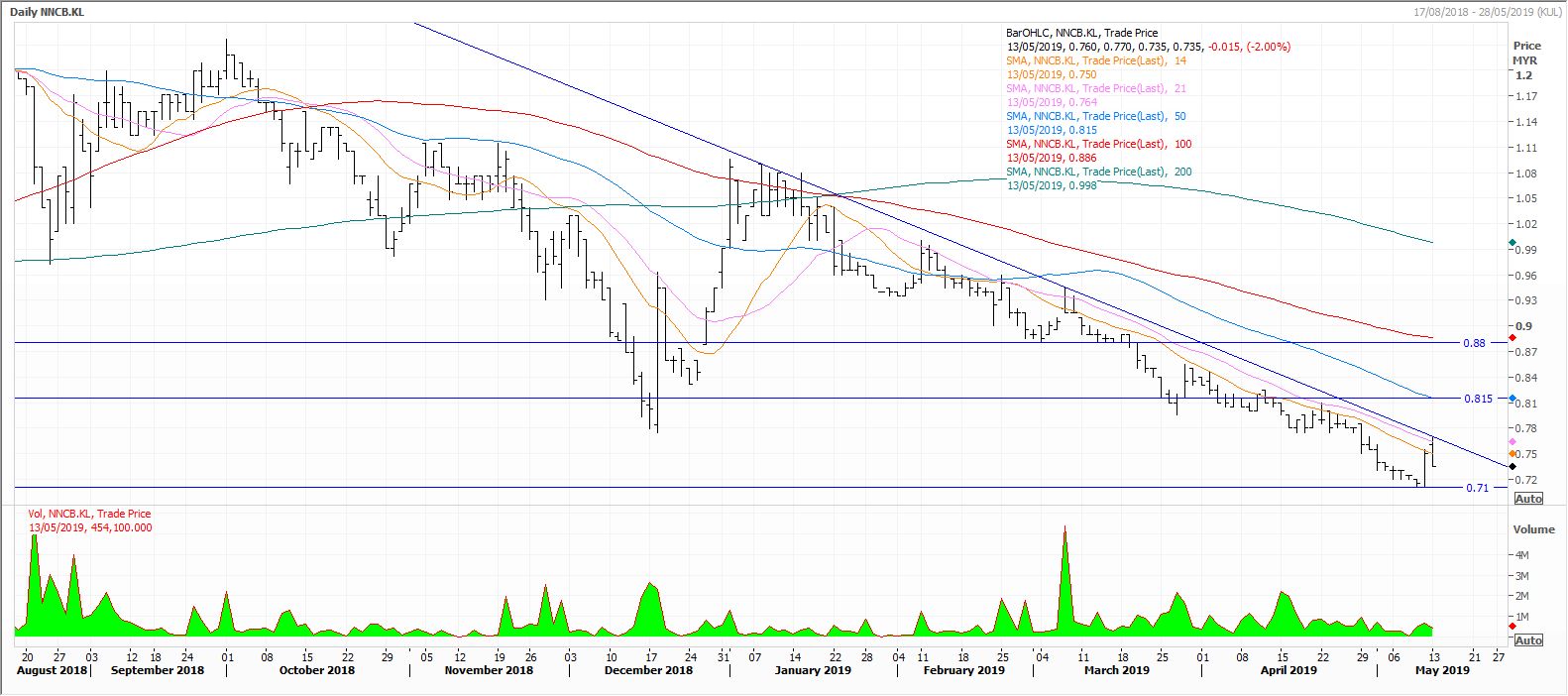The image size is (1568, 696).
Task: Toggle Auto scaling on the volume axis
Action: [1528, 640]
